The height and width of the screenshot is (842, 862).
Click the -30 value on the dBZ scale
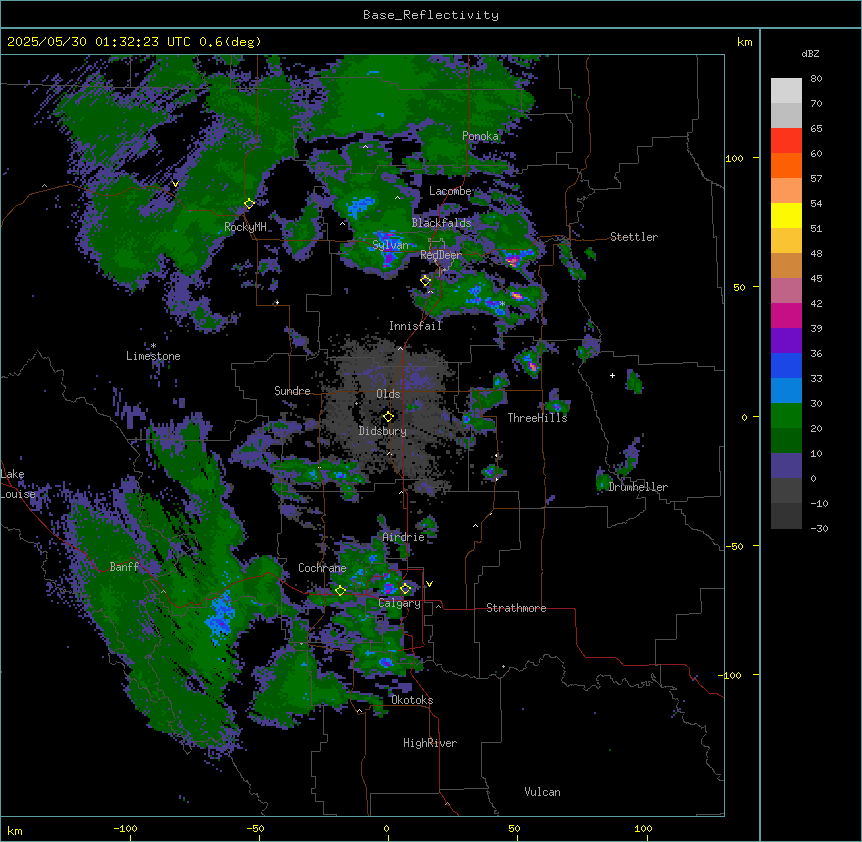[x=819, y=529]
